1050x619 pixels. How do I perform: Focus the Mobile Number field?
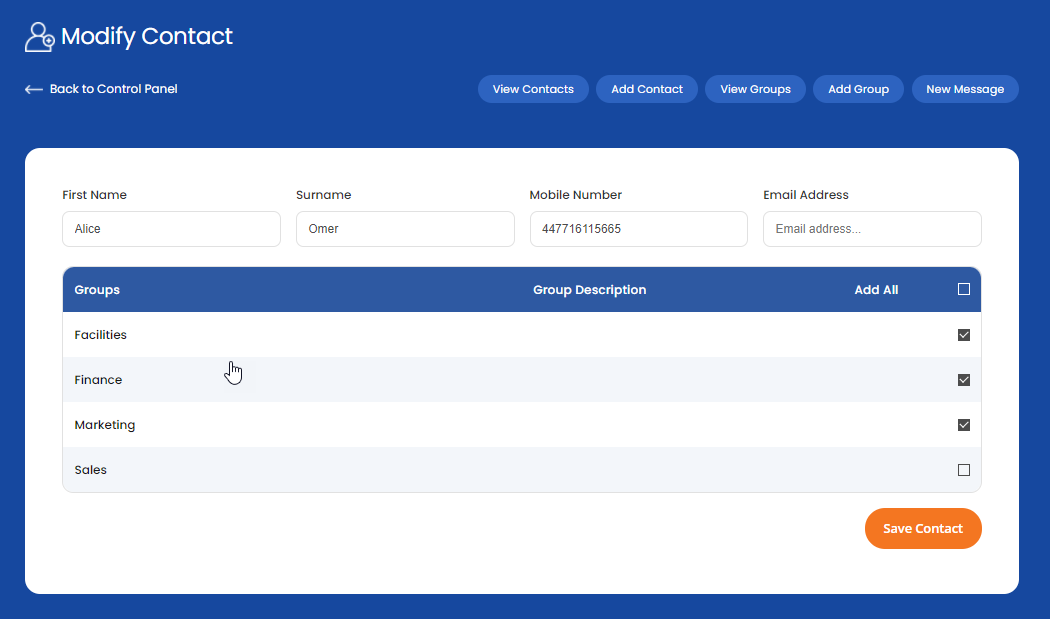coord(638,229)
